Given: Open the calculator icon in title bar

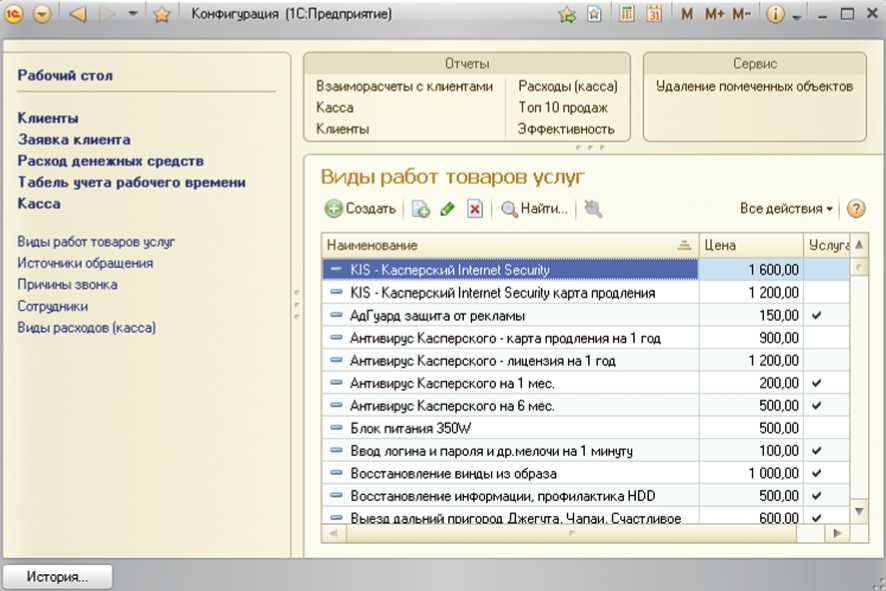Looking at the screenshot, I should 626,15.
